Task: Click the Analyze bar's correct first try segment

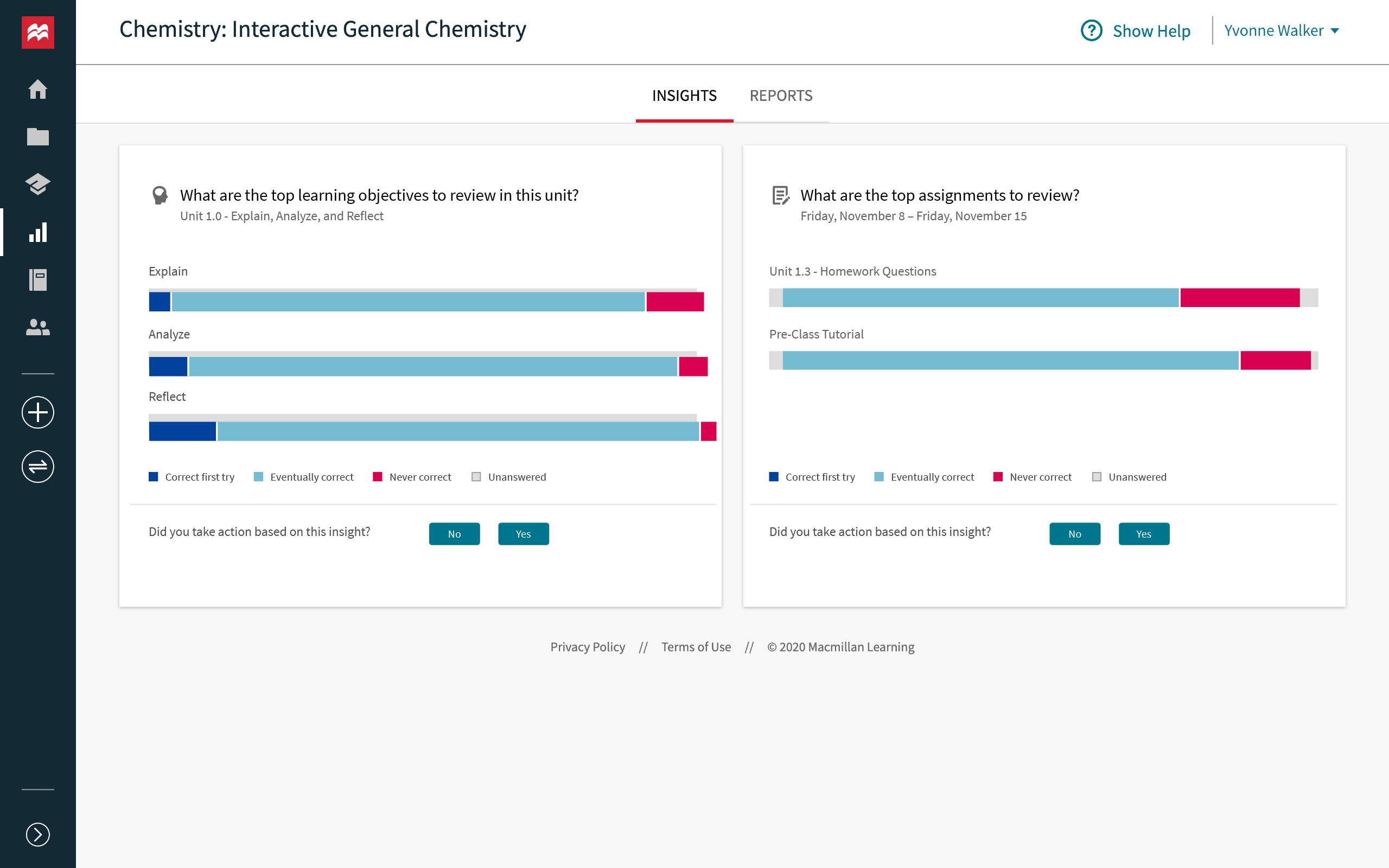Action: click(x=168, y=366)
